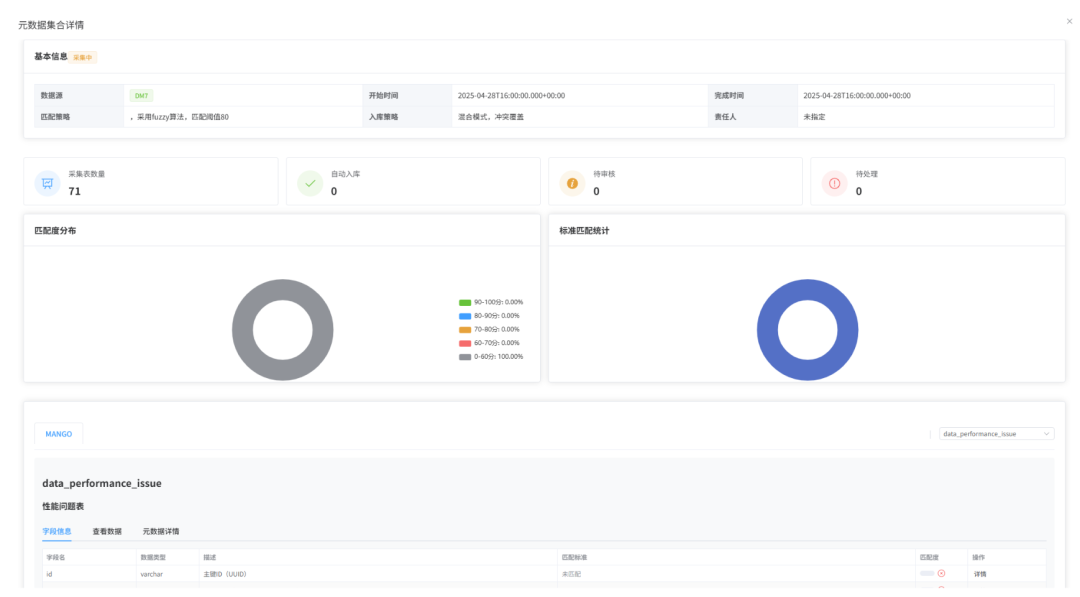Toggle the 0-60分 gray legend swatch

pyautogui.click(x=465, y=357)
